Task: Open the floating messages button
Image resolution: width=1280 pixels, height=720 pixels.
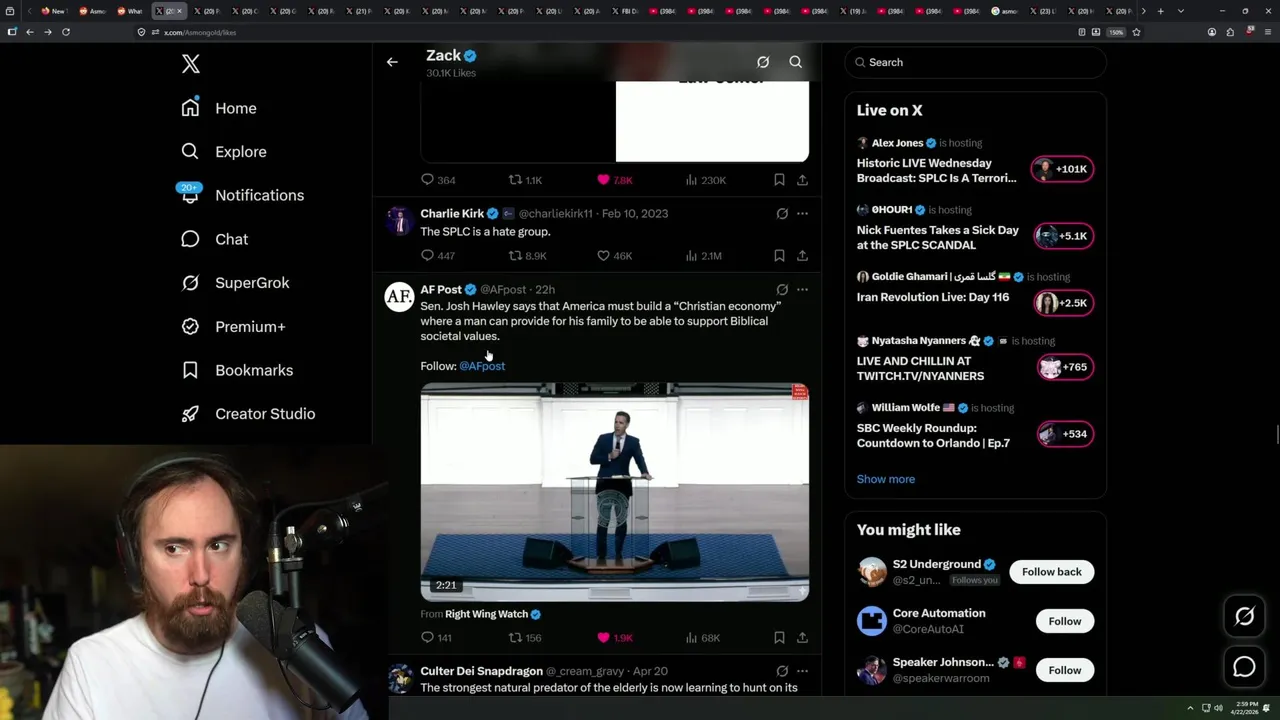Action: point(1244,666)
